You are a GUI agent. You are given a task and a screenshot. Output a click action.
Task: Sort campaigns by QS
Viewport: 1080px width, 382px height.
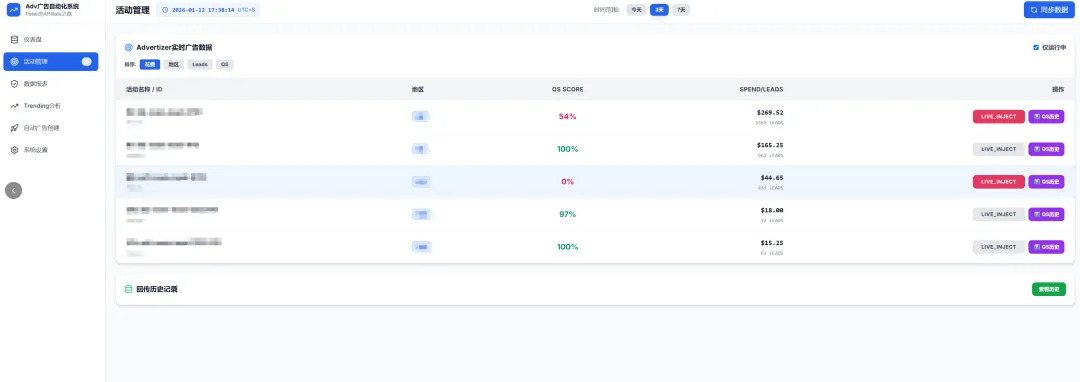tap(225, 64)
